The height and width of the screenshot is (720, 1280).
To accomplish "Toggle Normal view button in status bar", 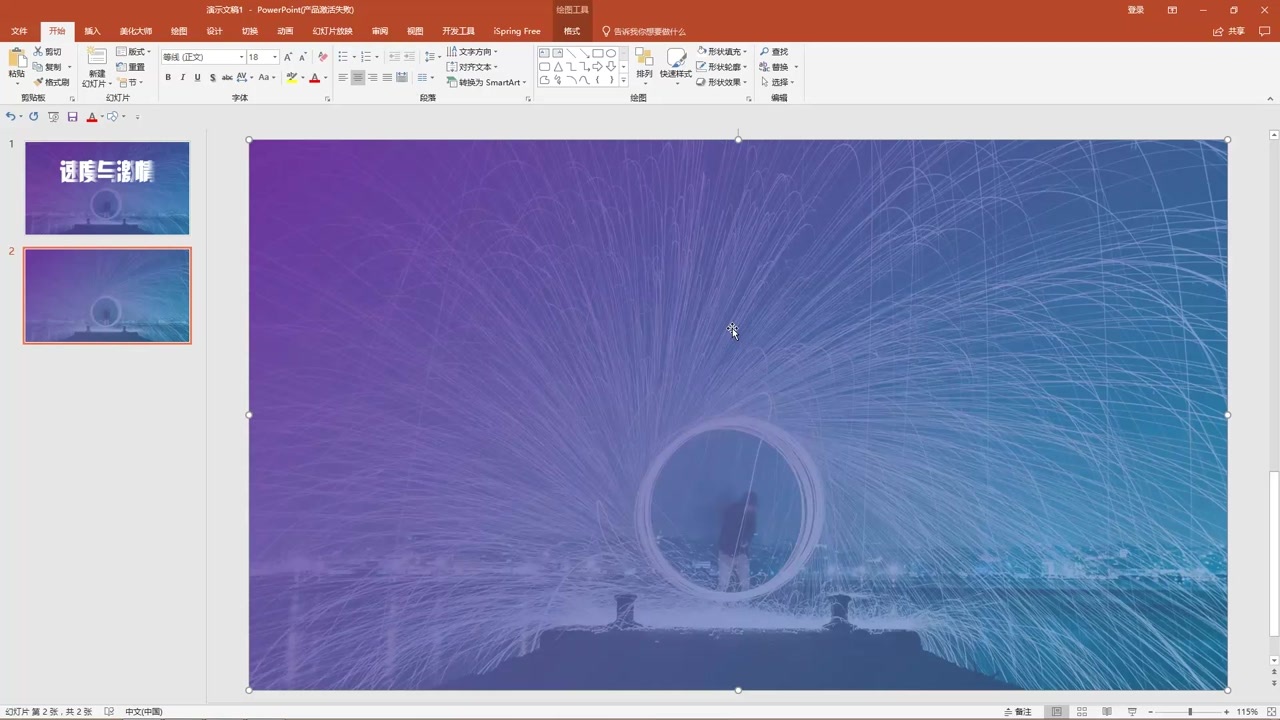I will [x=1057, y=712].
